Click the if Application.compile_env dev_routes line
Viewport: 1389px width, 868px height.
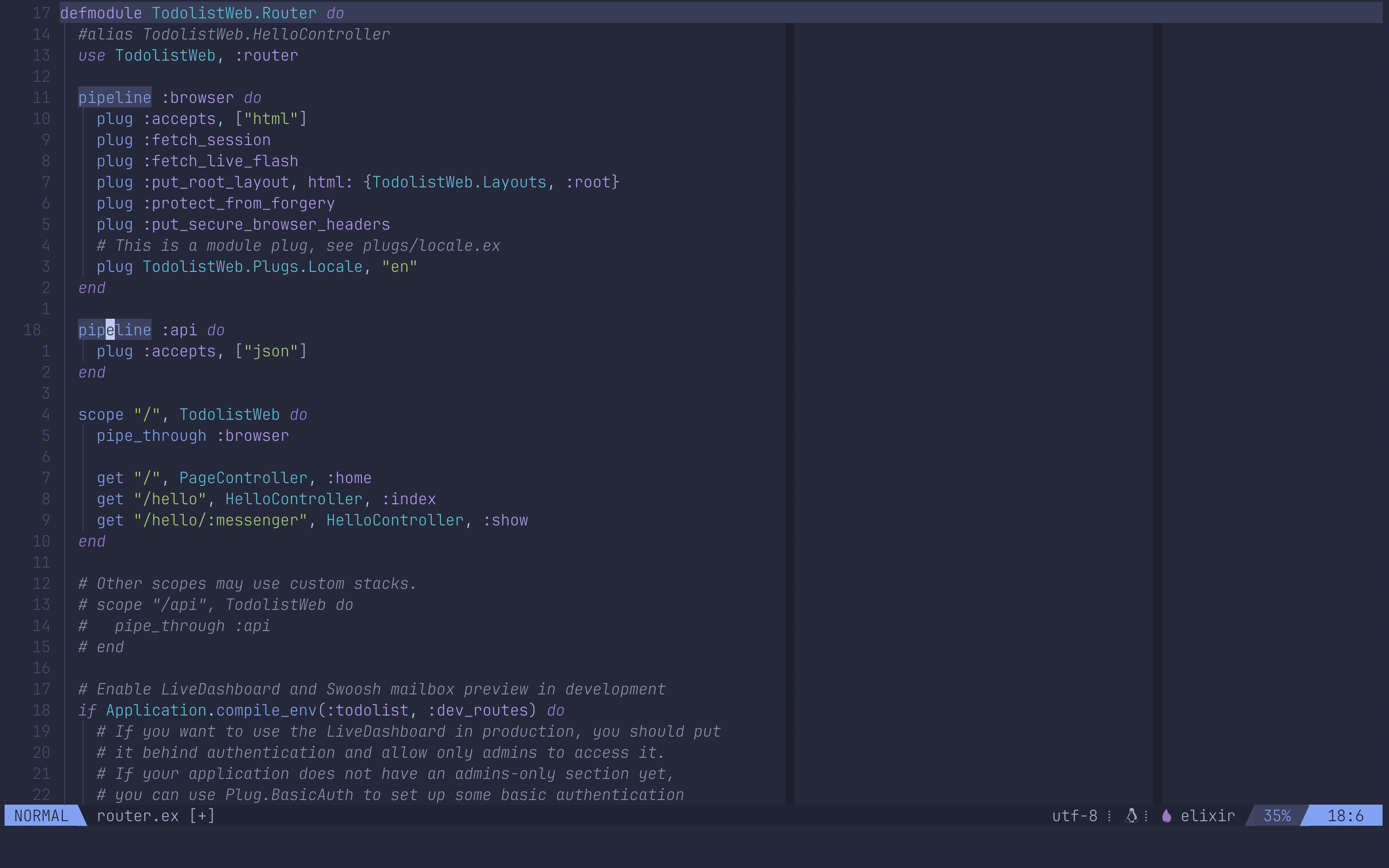(322, 710)
